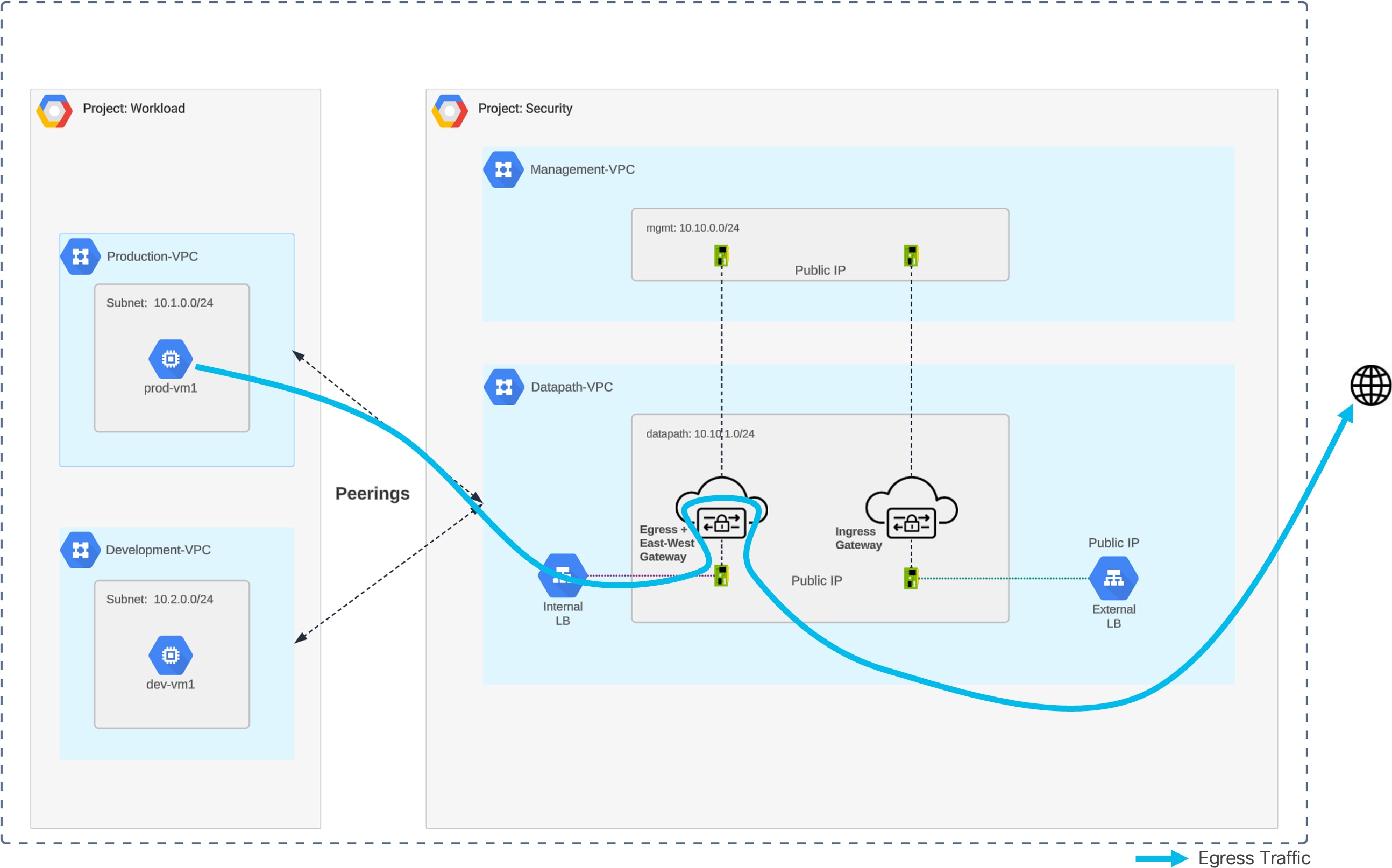The width and height of the screenshot is (1392, 868).
Task: Click the 'Production-VPC' label
Action: [x=152, y=257]
